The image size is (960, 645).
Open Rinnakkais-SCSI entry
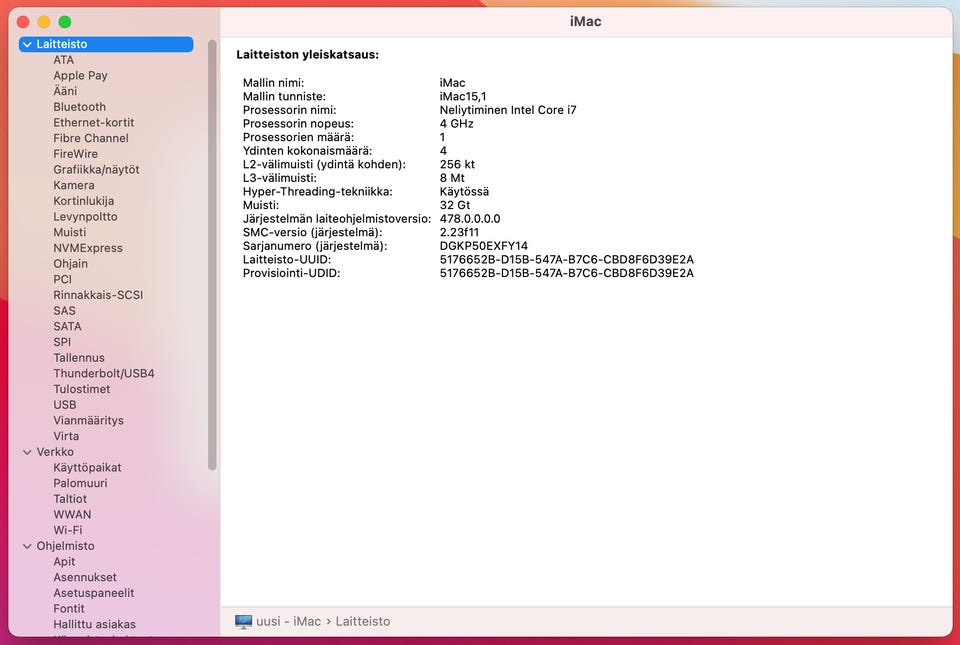[98, 296]
